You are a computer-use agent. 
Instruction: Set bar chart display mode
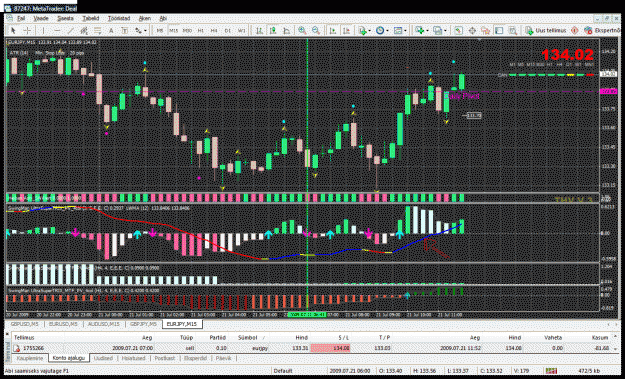(259, 30)
